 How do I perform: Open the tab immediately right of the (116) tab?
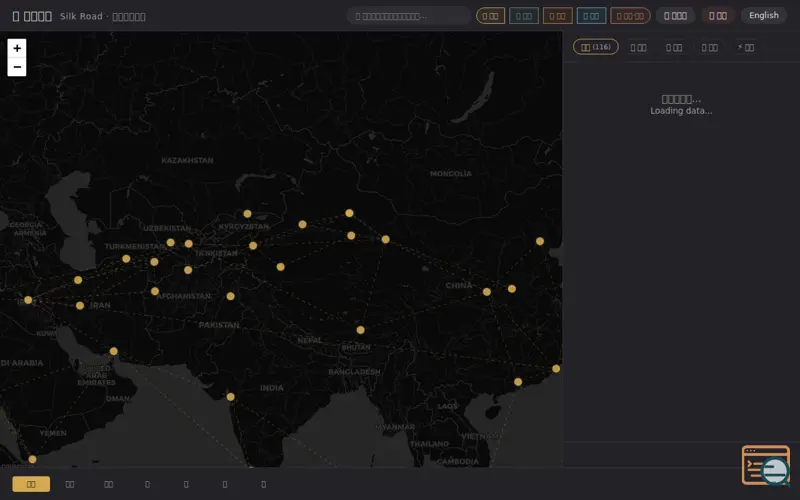(x=638, y=47)
